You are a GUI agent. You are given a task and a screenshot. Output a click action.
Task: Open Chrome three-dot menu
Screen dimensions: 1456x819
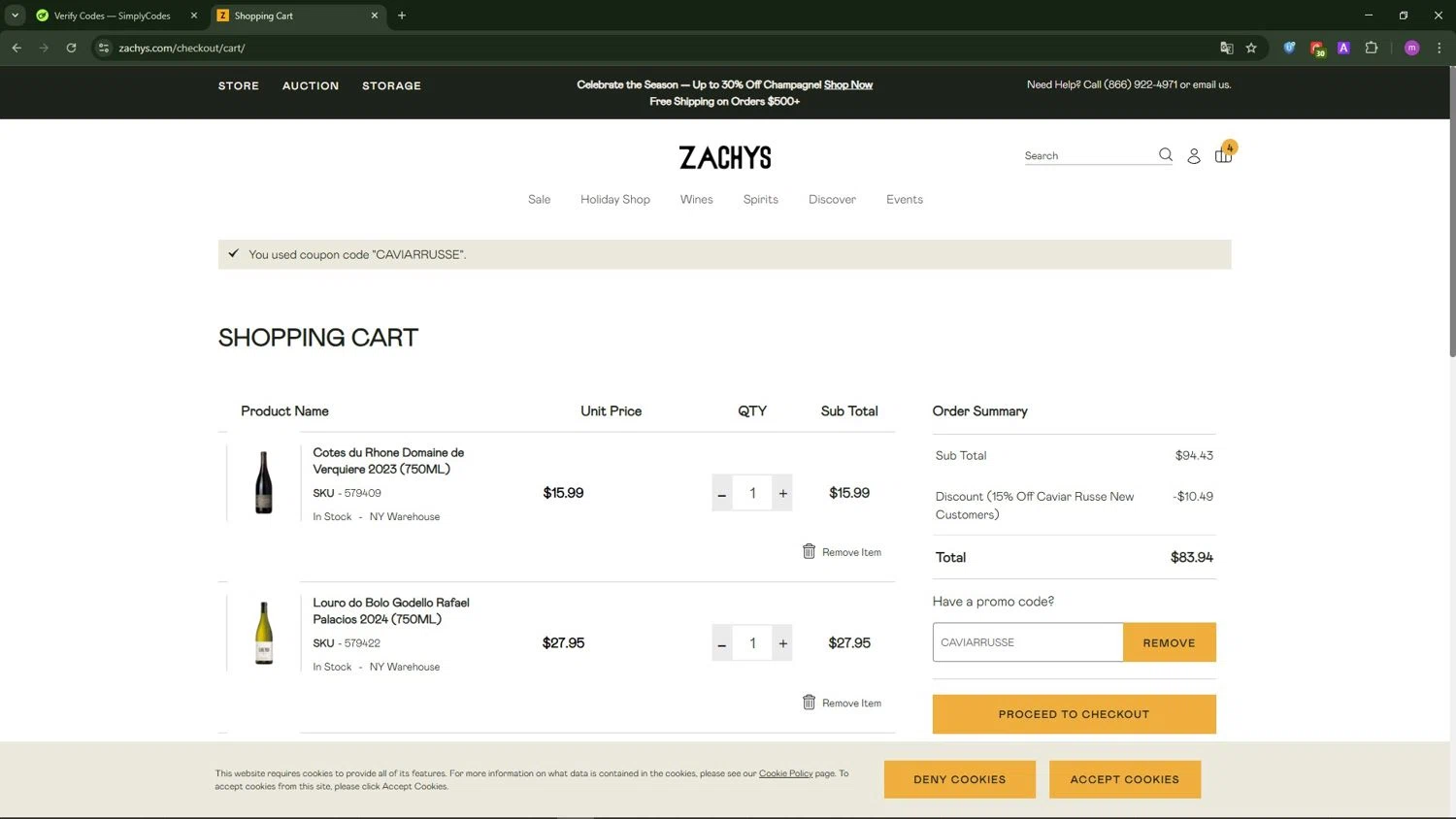(1439, 48)
